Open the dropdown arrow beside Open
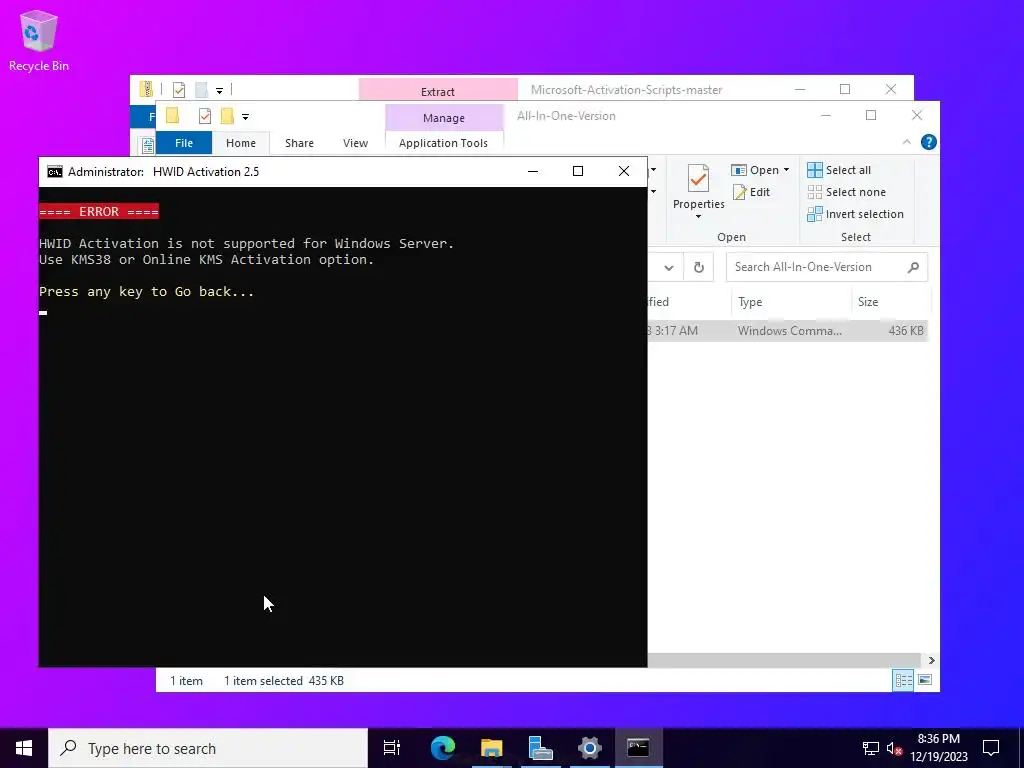This screenshot has width=1024, height=768. tap(786, 170)
